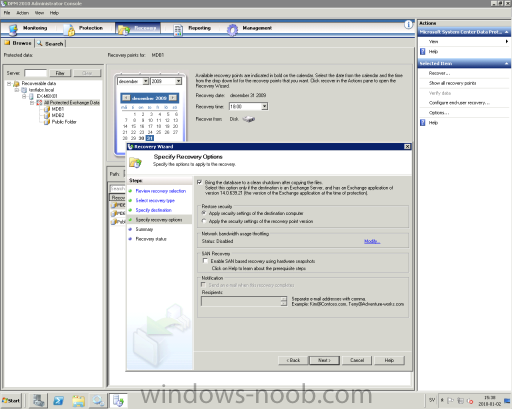Open the month dropdown in calendar
The height and width of the screenshot is (409, 512).
pyautogui.click(x=146, y=81)
